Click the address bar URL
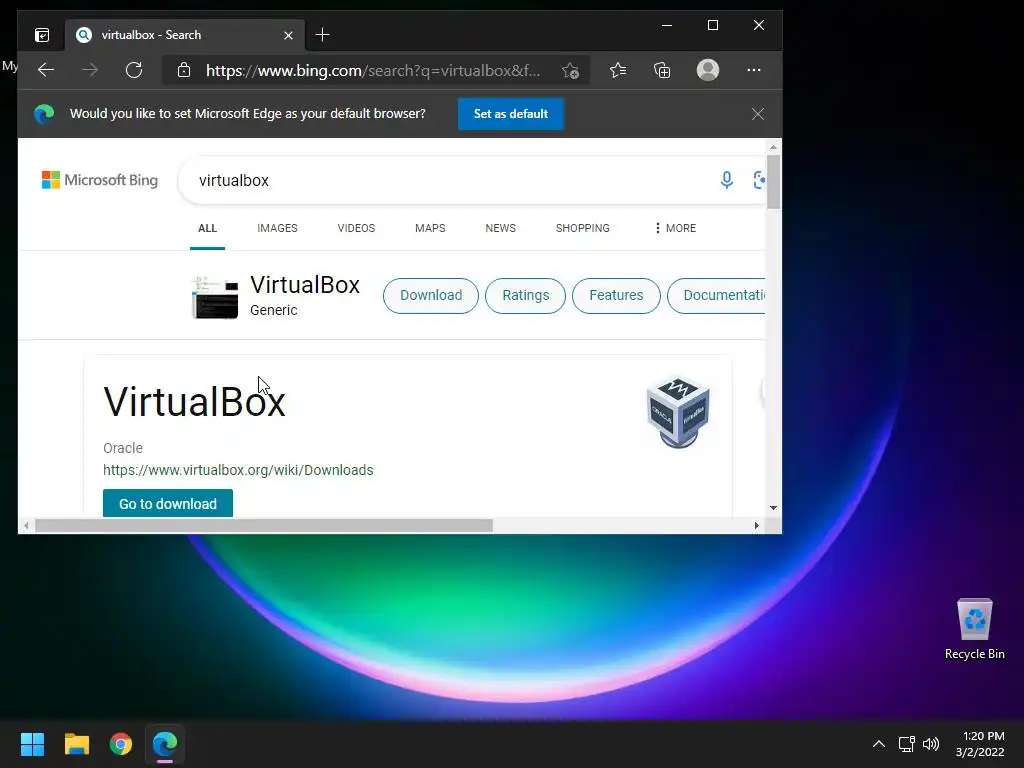 [373, 71]
